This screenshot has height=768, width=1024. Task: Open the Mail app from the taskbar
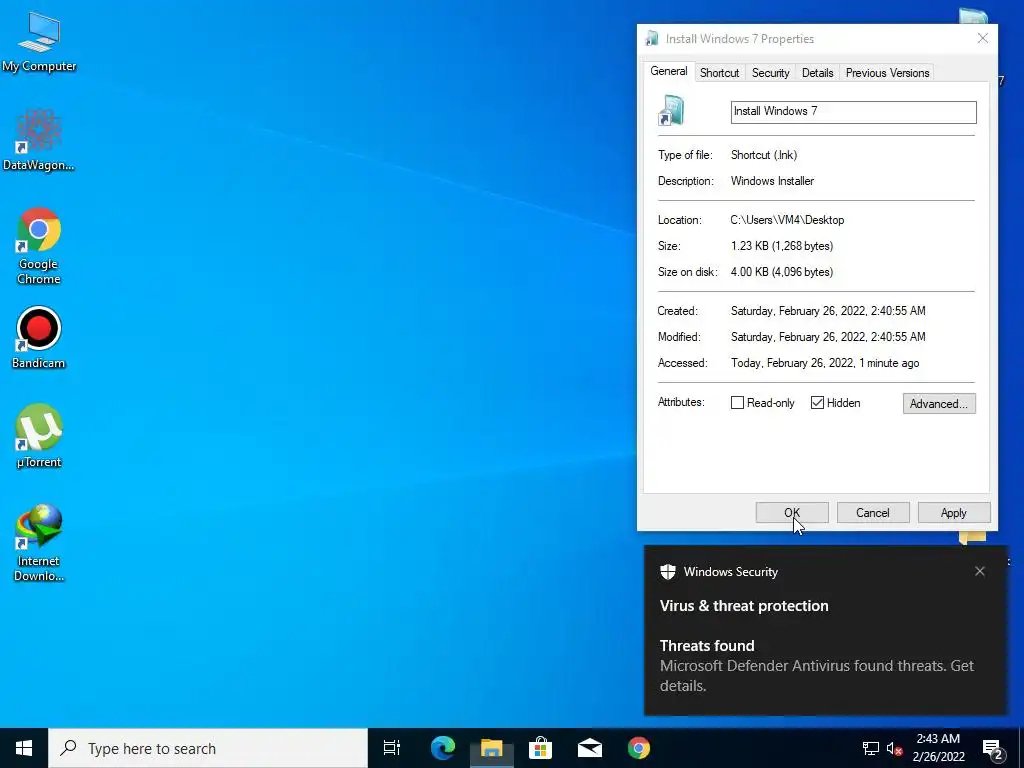tap(590, 748)
